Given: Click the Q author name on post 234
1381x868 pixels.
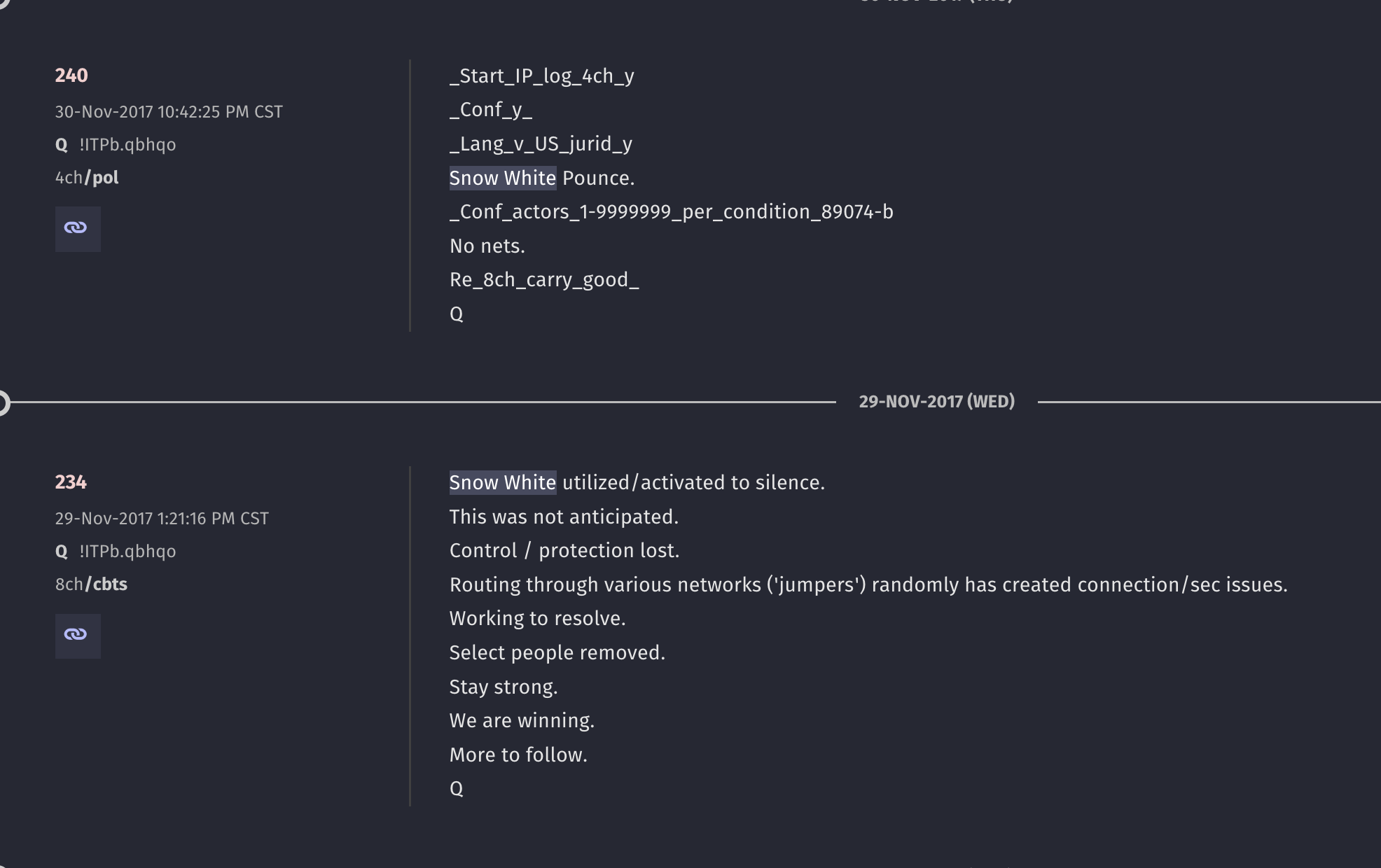Looking at the screenshot, I should pos(62,552).
